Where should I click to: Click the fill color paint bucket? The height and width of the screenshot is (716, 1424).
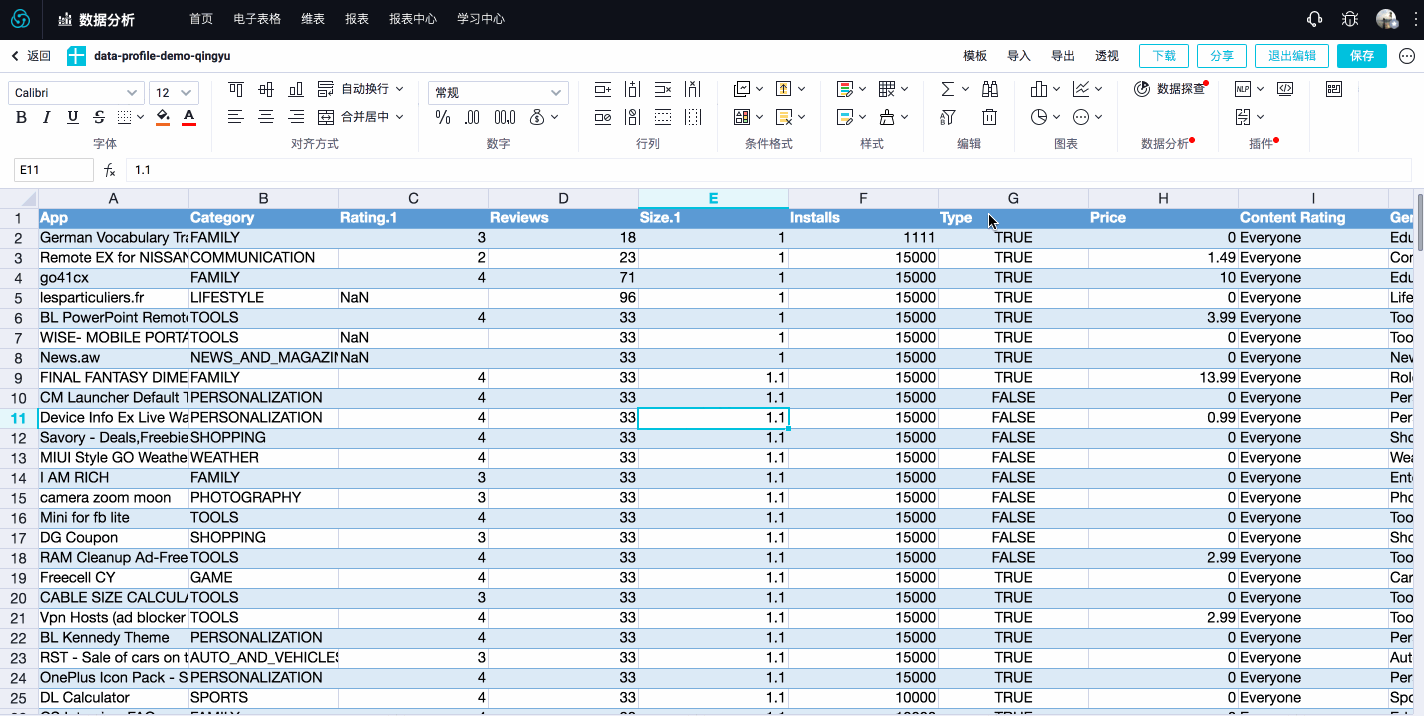tap(163, 117)
